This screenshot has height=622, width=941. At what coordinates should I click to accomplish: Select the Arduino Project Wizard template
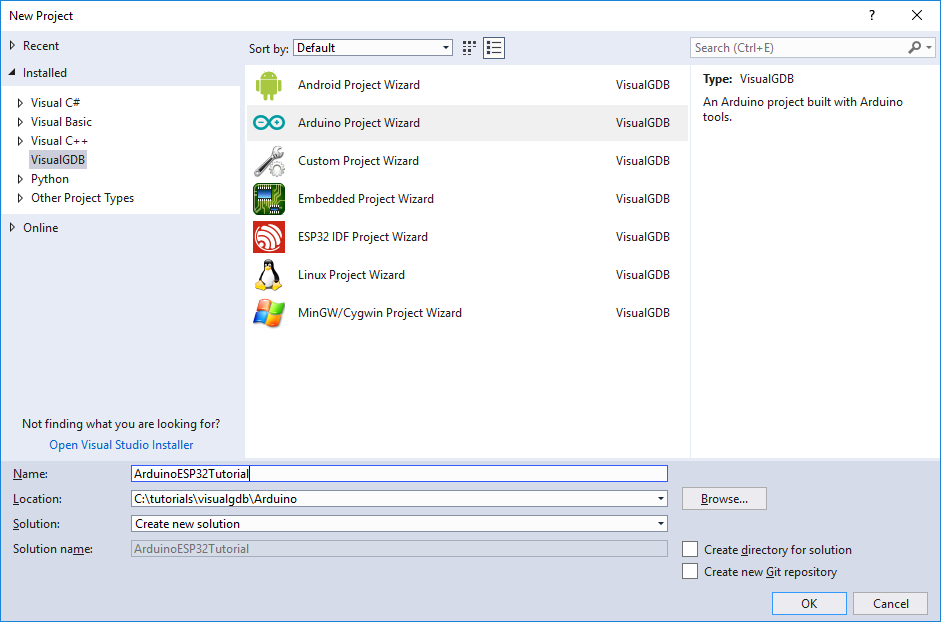(467, 123)
